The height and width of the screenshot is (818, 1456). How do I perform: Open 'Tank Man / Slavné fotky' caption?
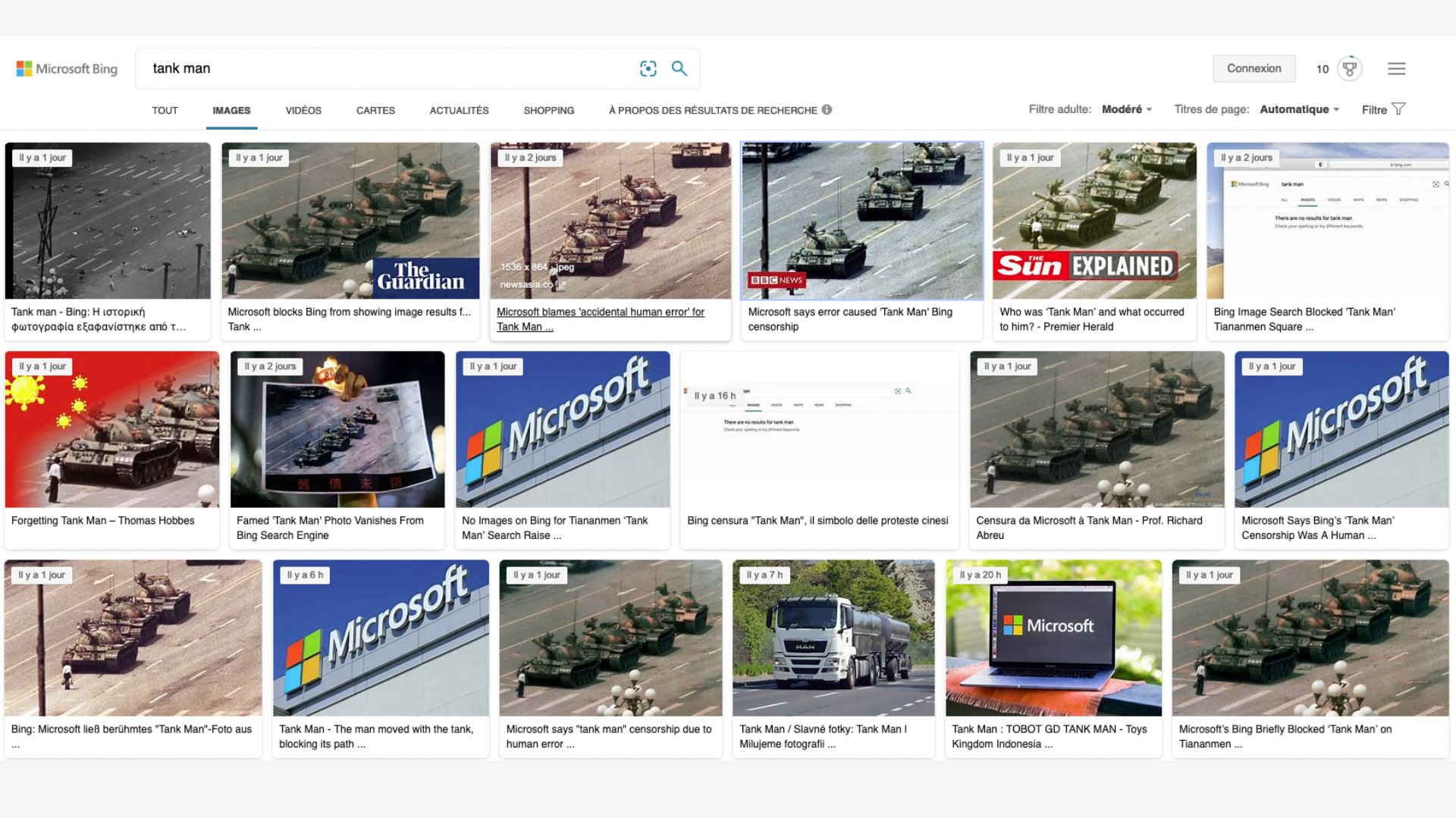click(823, 736)
